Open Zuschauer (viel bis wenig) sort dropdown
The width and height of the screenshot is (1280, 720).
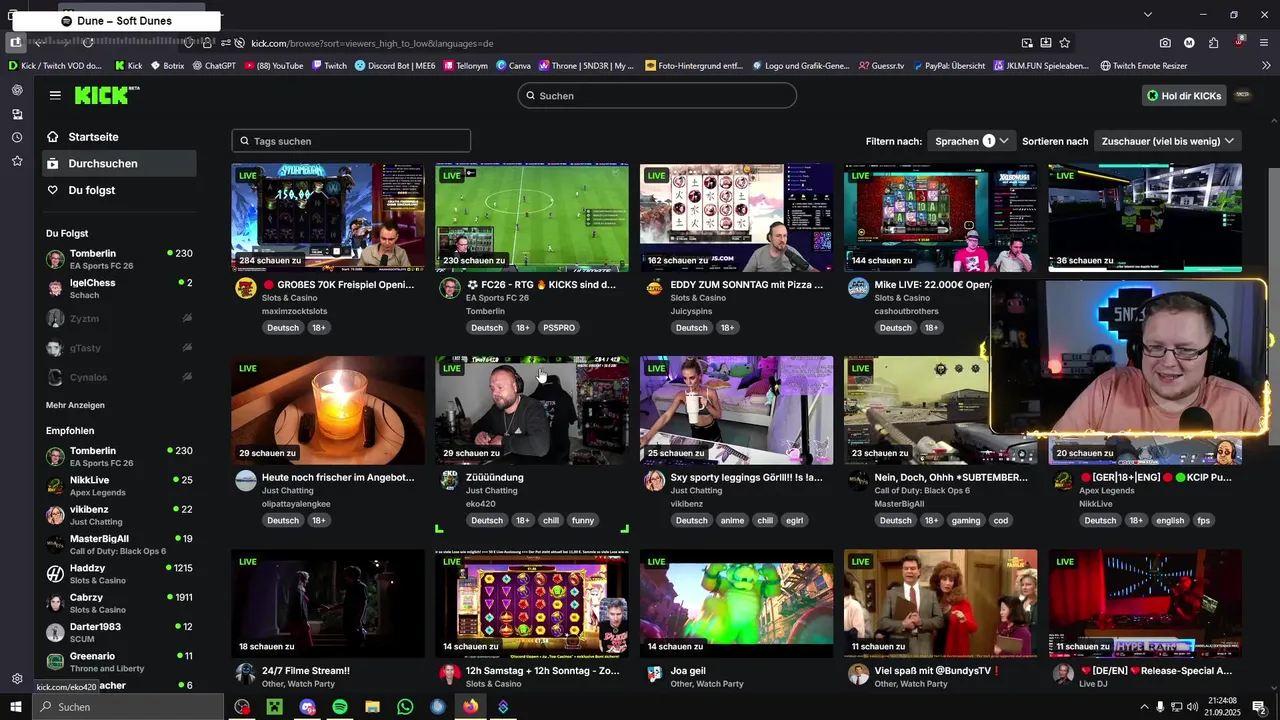pos(1168,141)
